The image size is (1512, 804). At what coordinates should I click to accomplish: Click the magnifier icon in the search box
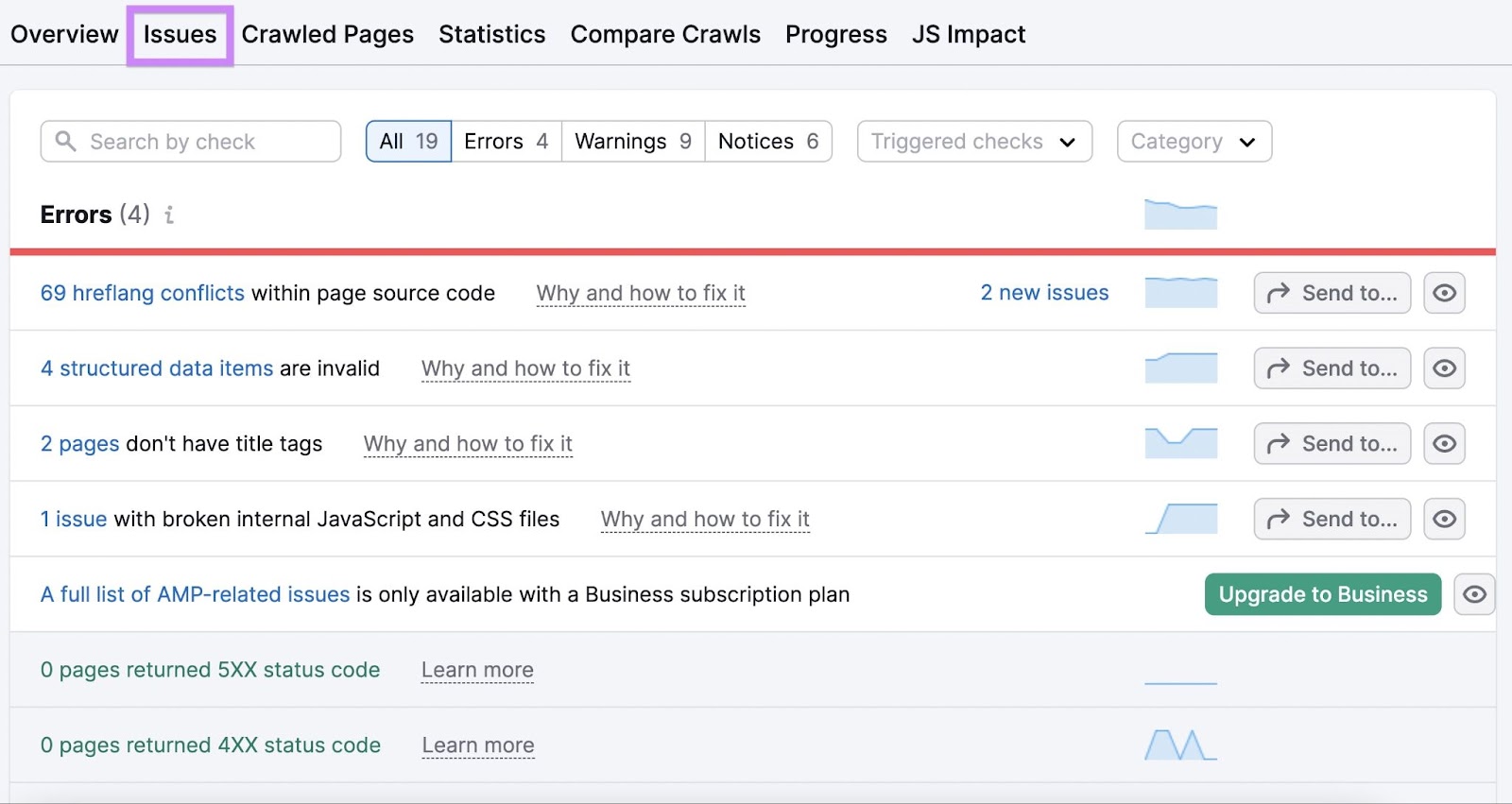point(65,141)
